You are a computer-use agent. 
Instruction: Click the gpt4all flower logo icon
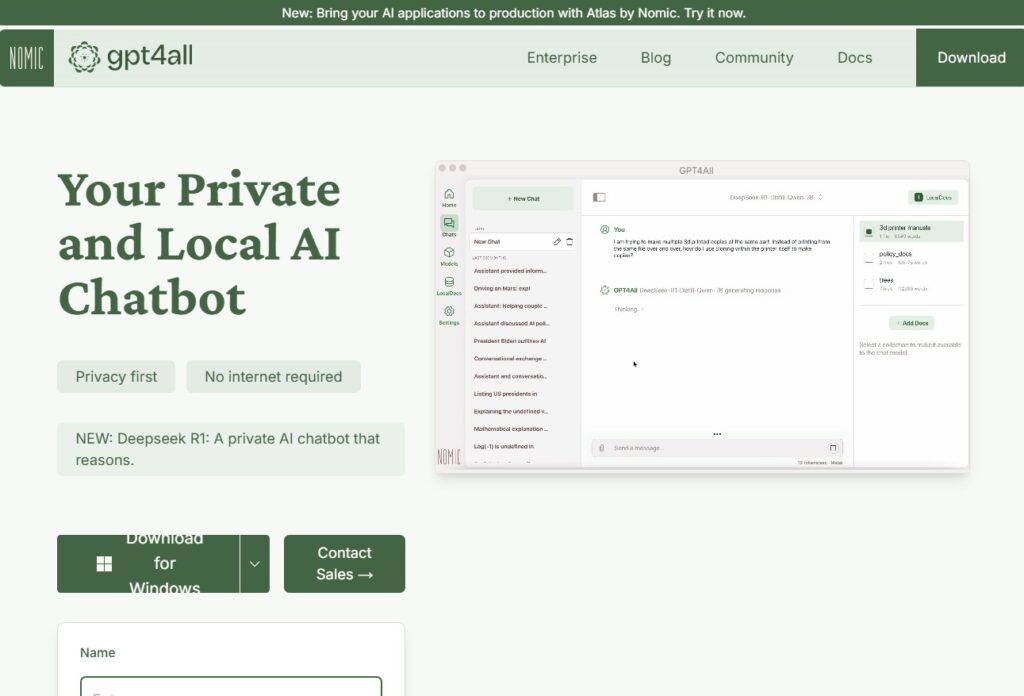tap(84, 57)
